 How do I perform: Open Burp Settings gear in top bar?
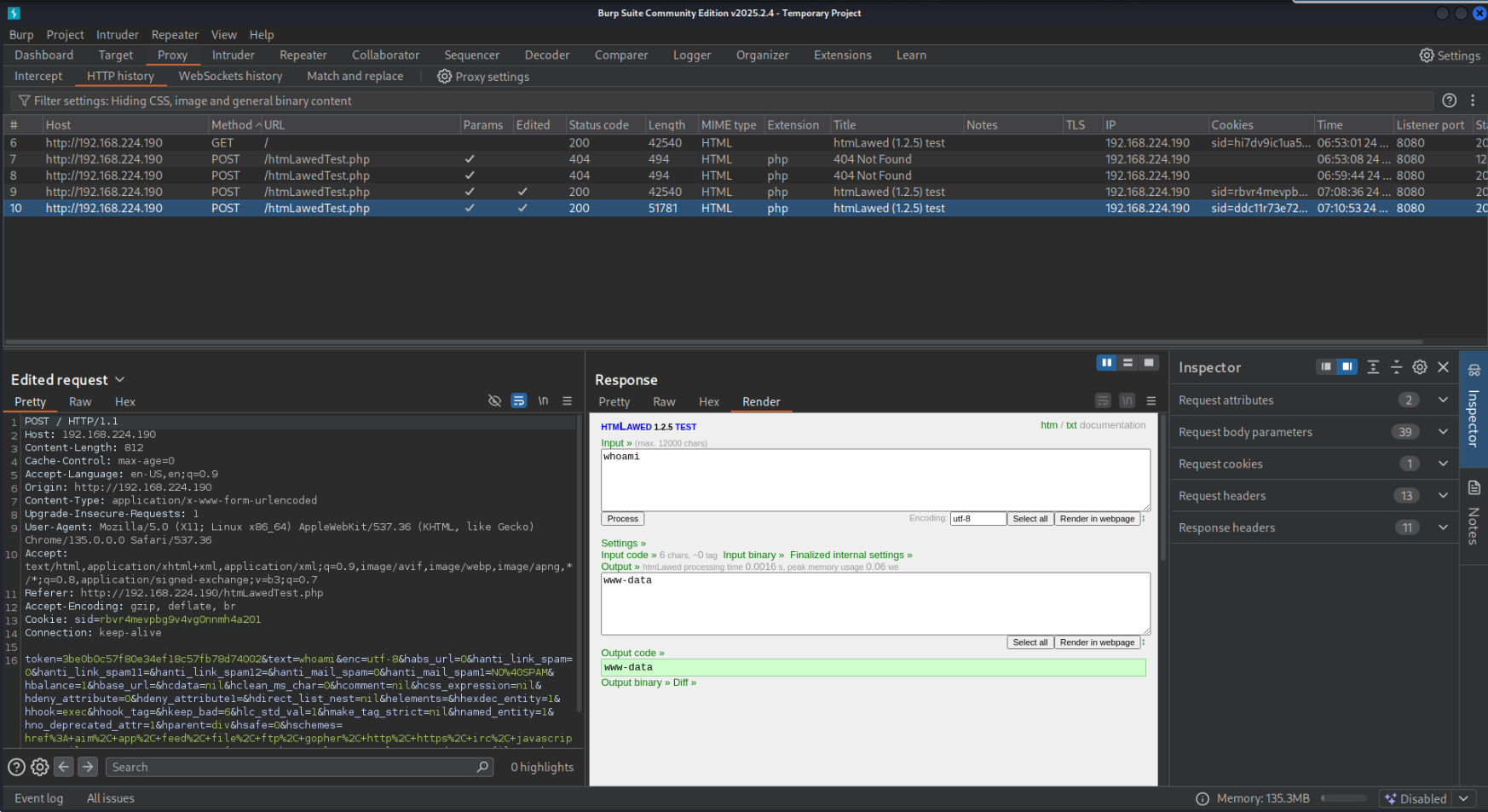coord(1426,55)
